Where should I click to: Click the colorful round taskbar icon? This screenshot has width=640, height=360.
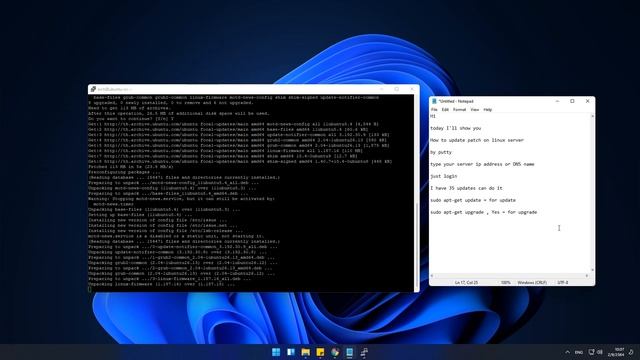[x=335, y=352]
